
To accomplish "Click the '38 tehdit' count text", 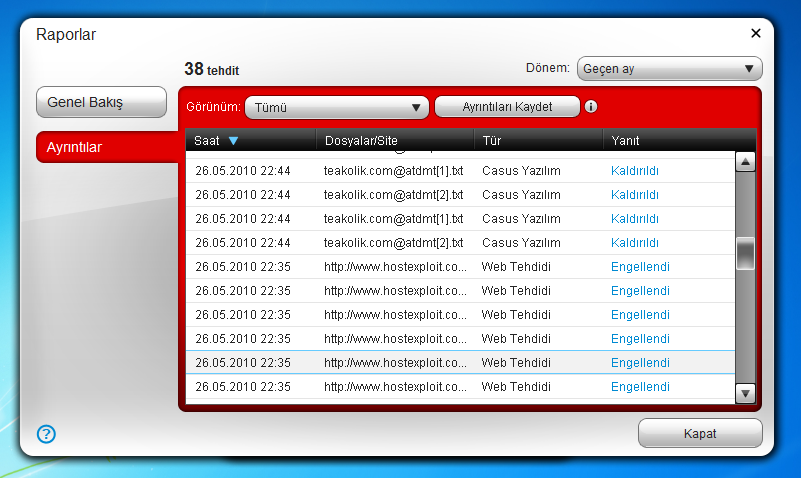I will pos(211,69).
